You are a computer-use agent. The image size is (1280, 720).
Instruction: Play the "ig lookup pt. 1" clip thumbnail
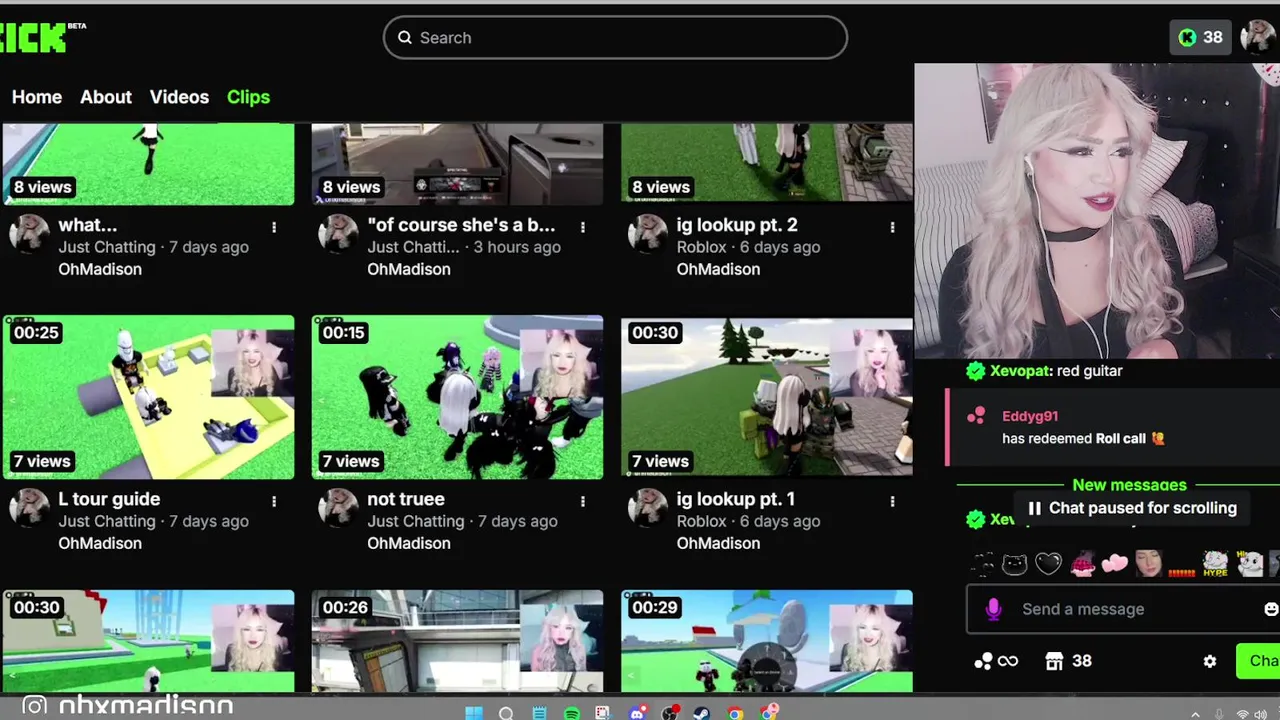[767, 397]
